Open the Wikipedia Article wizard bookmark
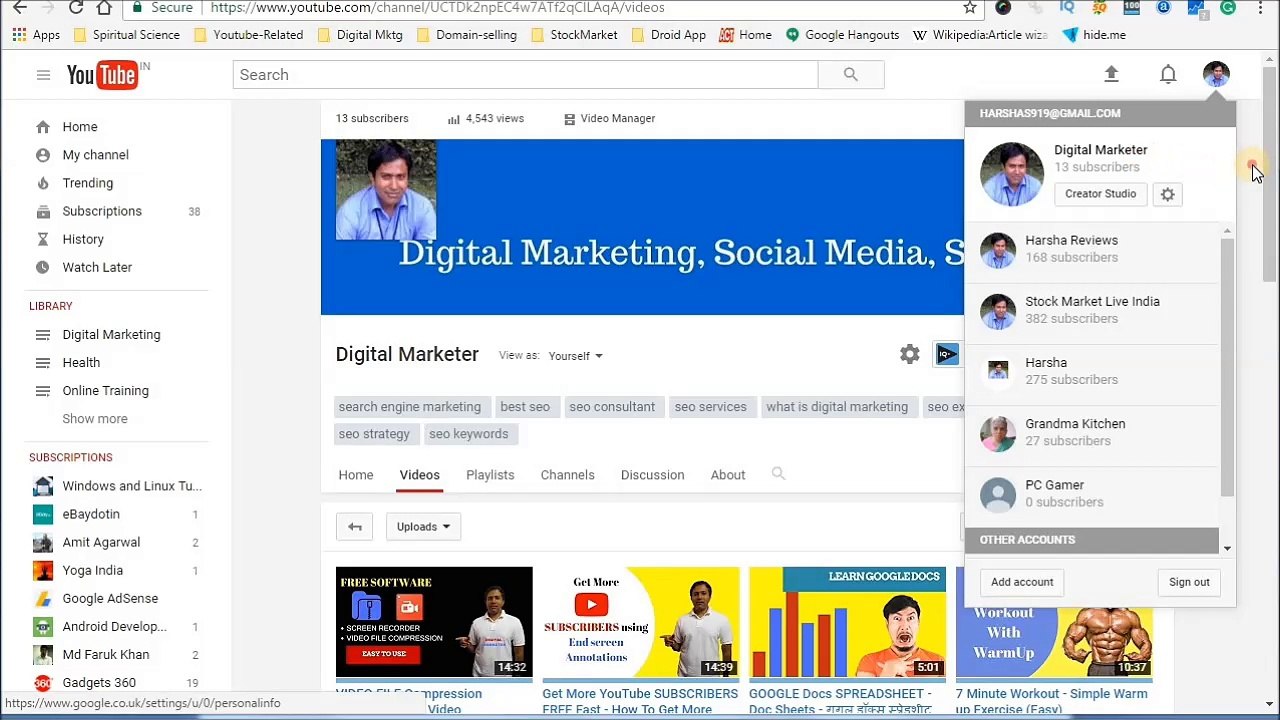The height and width of the screenshot is (720, 1280). coord(980,35)
